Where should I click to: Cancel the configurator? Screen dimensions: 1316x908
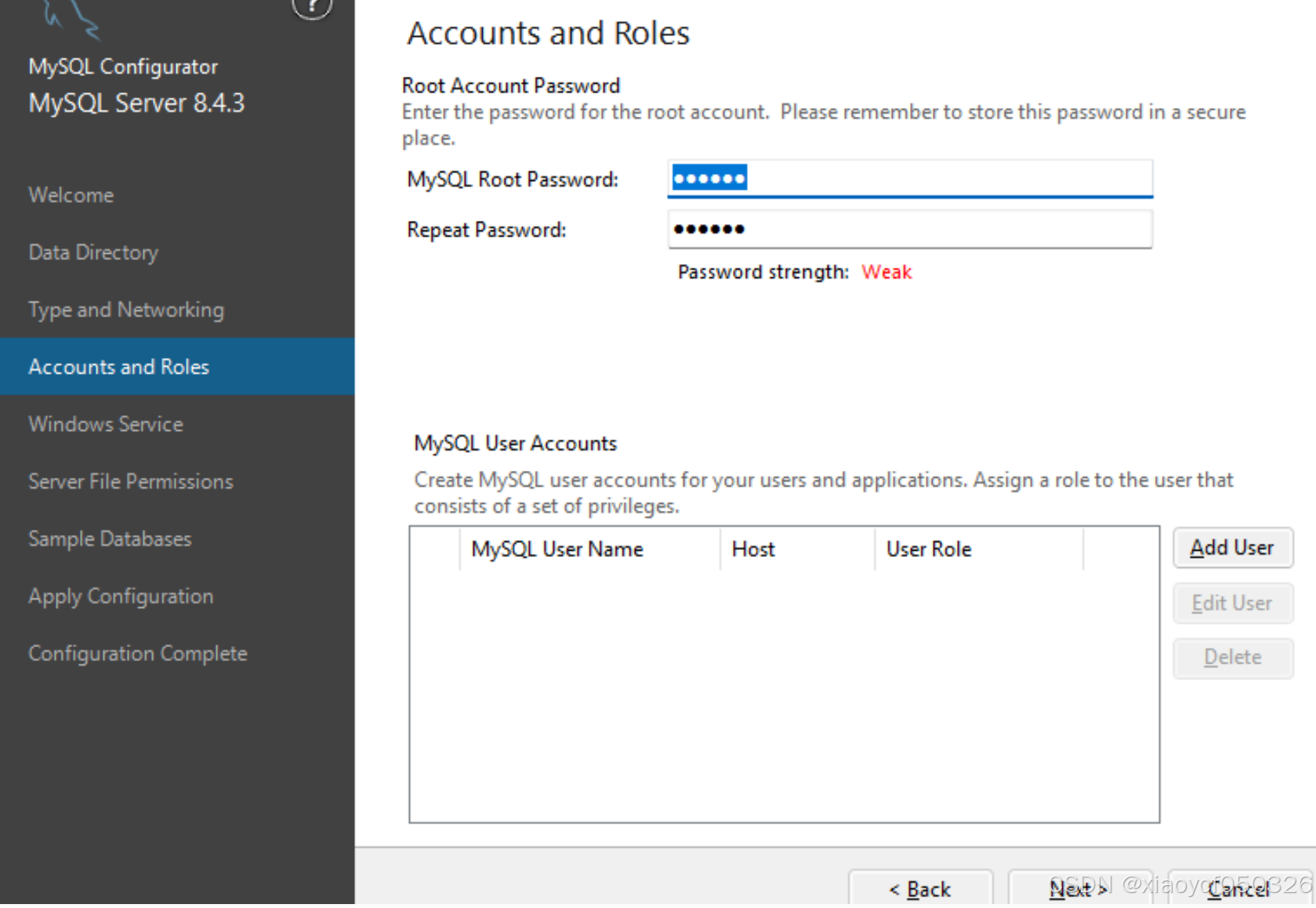[1240, 888]
